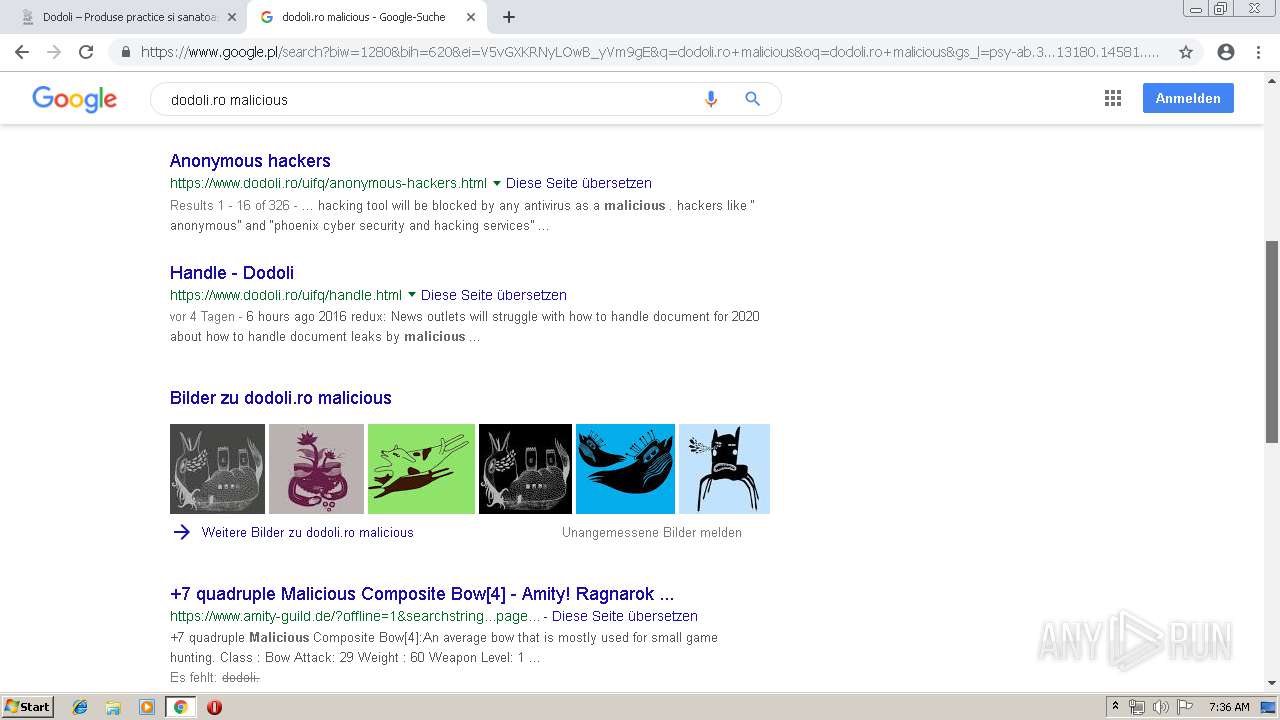Open the Windows Start menu
Image resolution: width=1280 pixels, height=720 pixels.
pyautogui.click(x=27, y=707)
